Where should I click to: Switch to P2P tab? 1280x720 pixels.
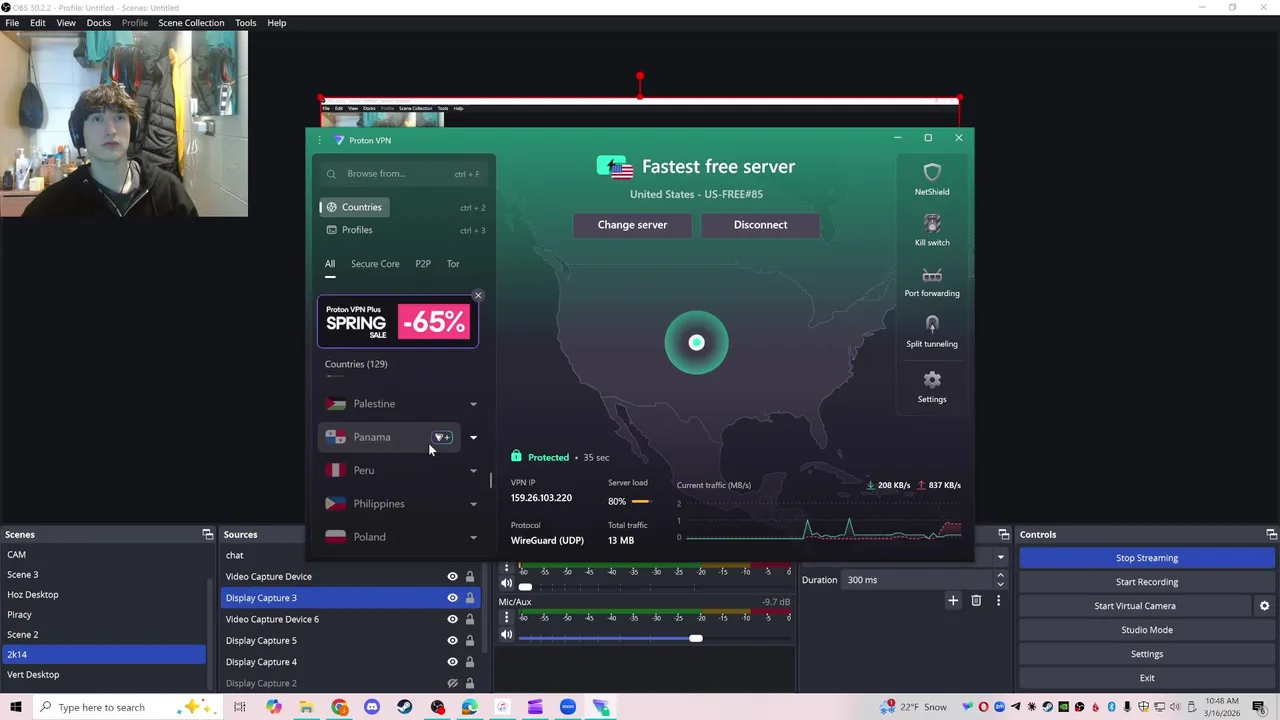click(423, 264)
